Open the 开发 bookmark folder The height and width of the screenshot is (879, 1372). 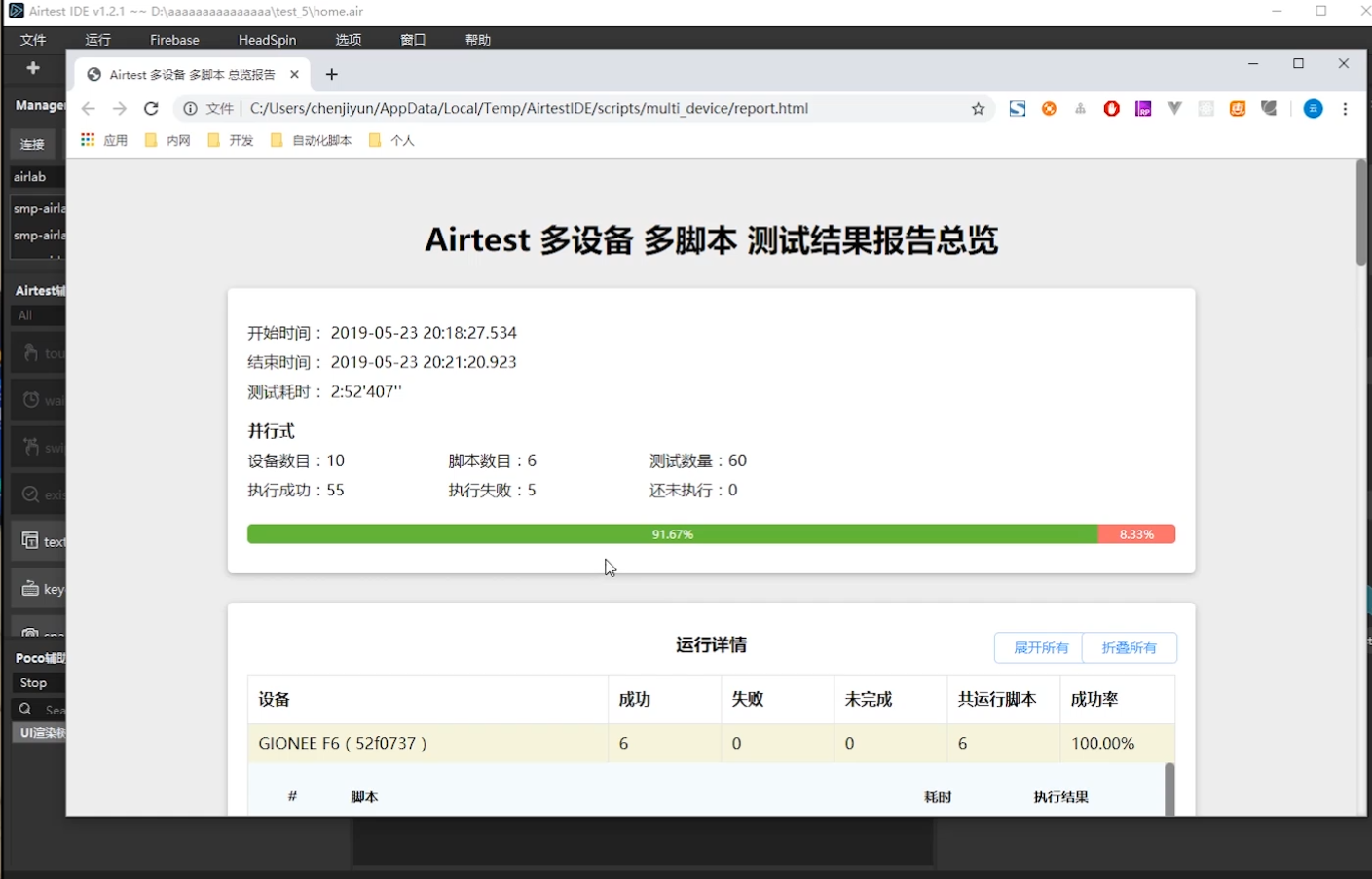point(231,140)
